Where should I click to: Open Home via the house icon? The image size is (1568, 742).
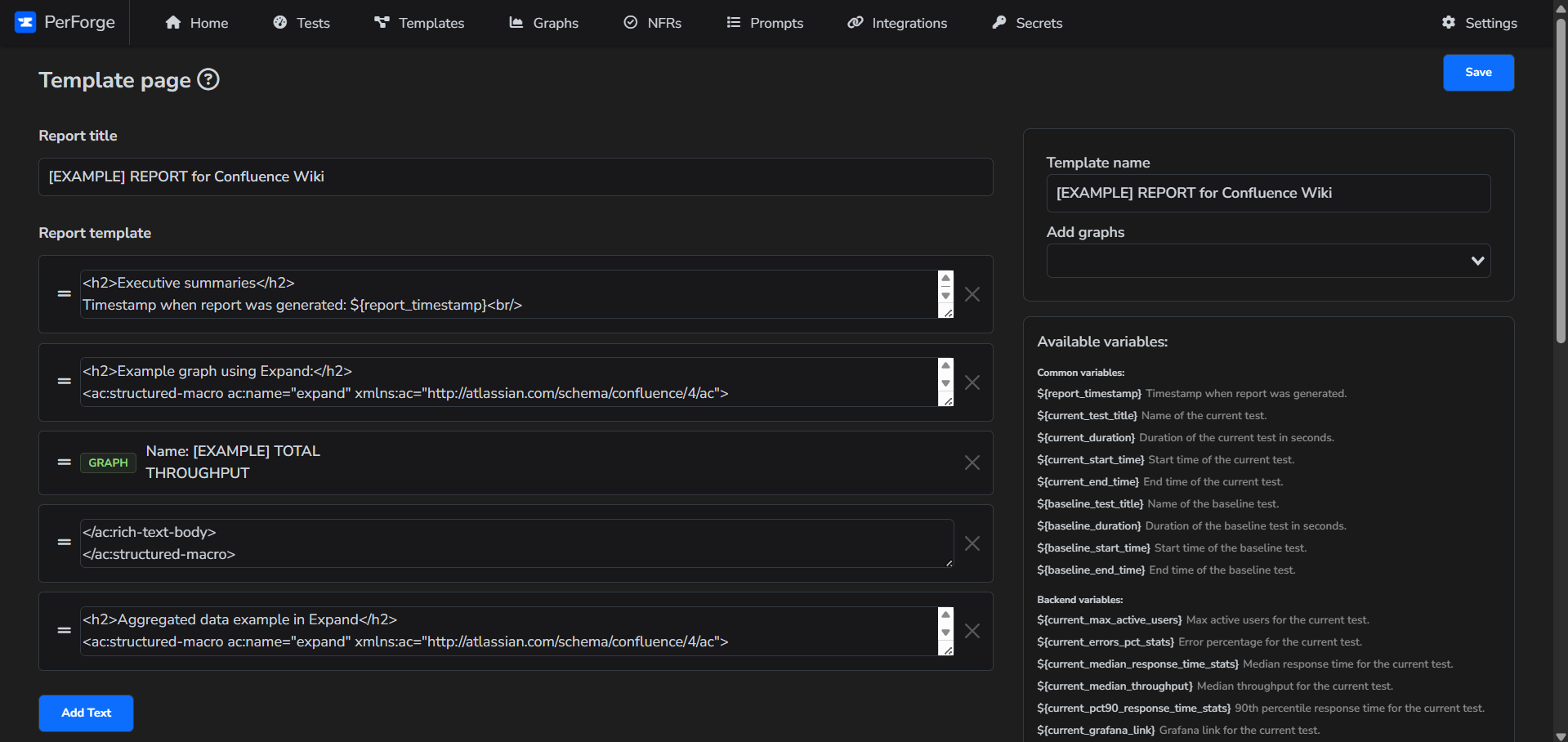pyautogui.click(x=173, y=22)
